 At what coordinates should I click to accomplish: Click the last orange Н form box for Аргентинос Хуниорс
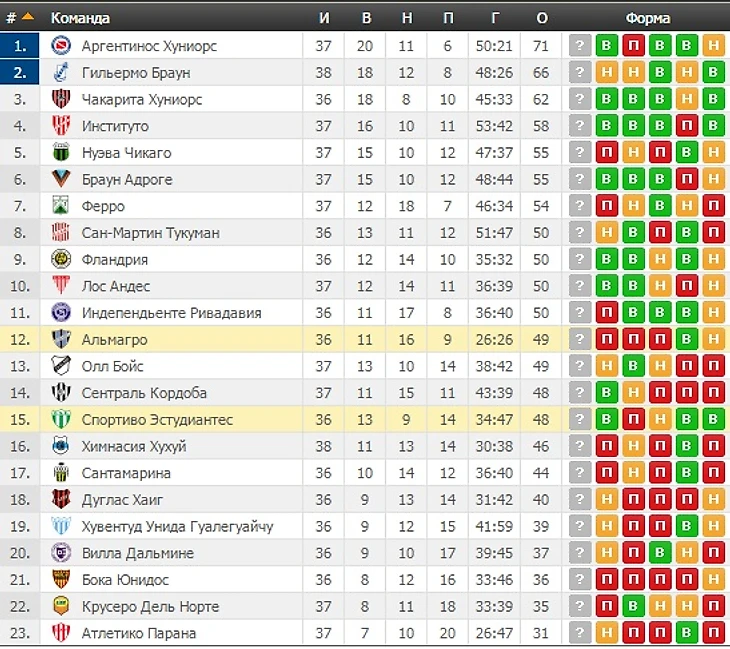tap(713, 46)
